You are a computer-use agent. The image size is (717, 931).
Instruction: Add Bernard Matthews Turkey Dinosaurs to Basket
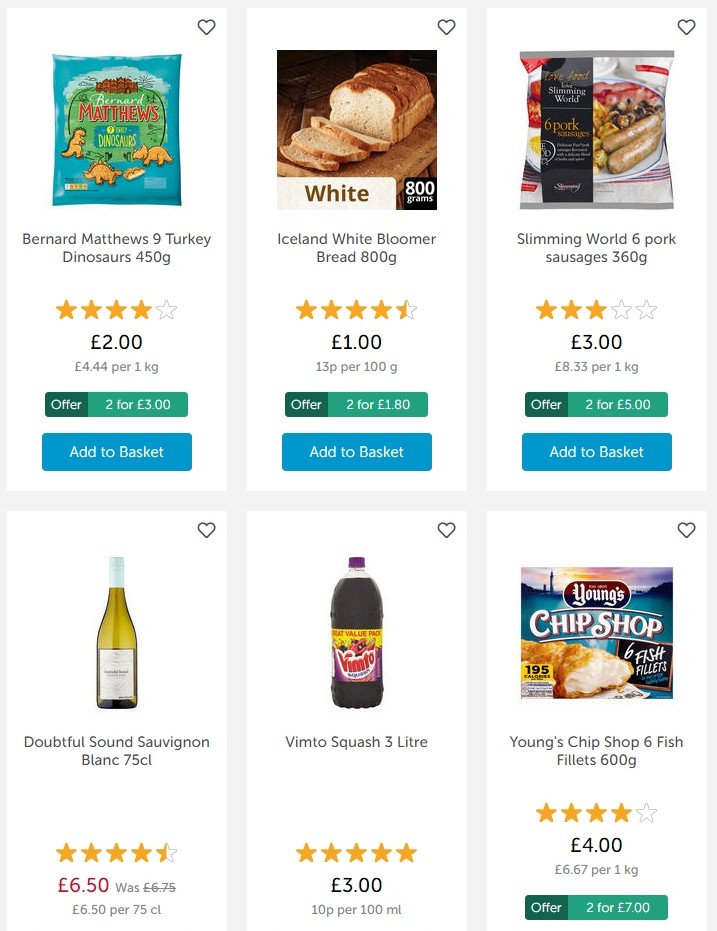pyautogui.click(x=116, y=452)
